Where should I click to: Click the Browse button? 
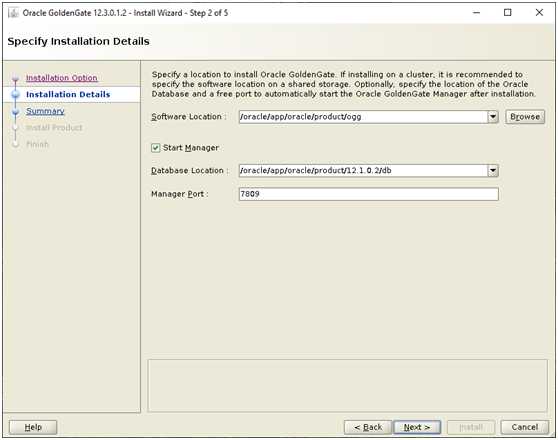(x=525, y=117)
